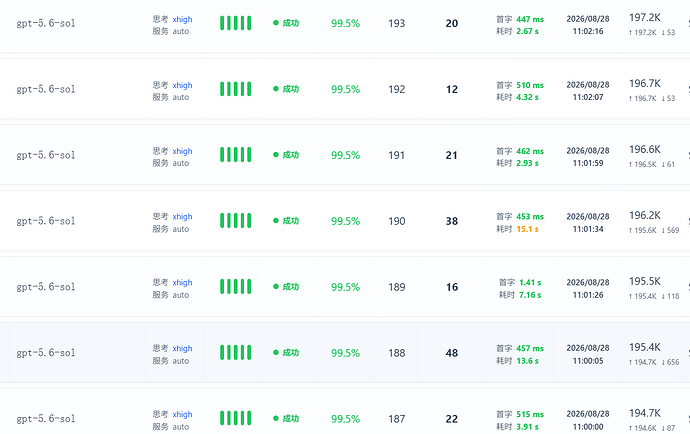Click the green bars indicator in row 190

coord(235,221)
